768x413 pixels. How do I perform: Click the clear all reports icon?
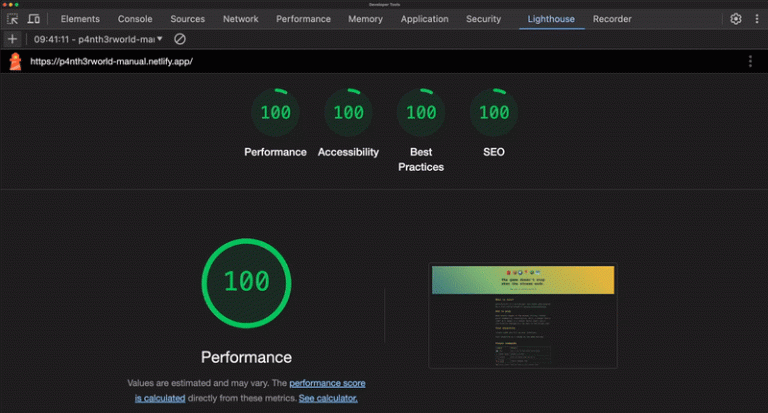pos(180,39)
